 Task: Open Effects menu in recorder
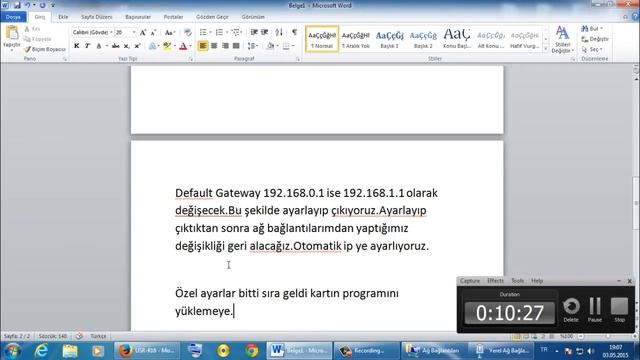point(495,281)
